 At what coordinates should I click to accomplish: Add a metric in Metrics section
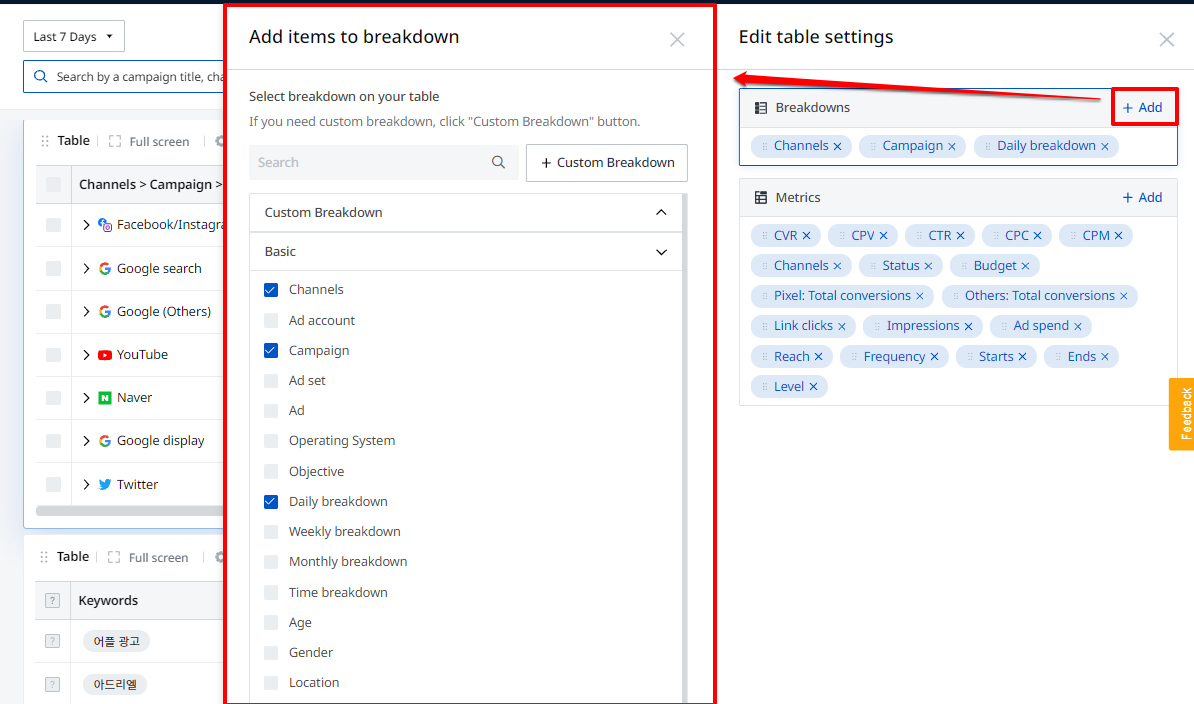click(x=1142, y=197)
